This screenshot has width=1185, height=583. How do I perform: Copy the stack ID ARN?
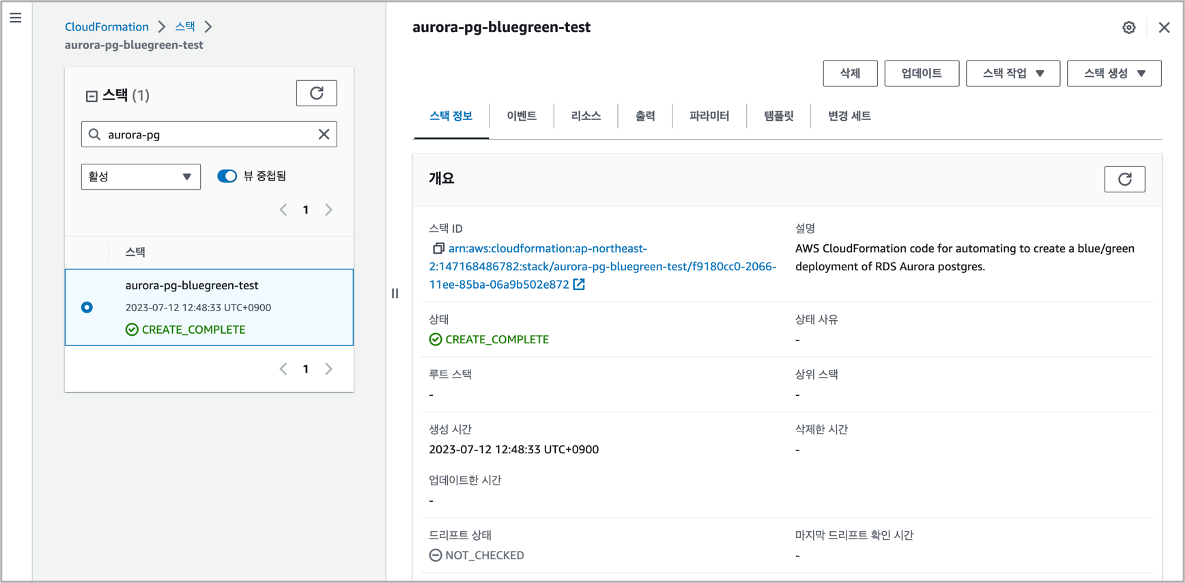(437, 249)
